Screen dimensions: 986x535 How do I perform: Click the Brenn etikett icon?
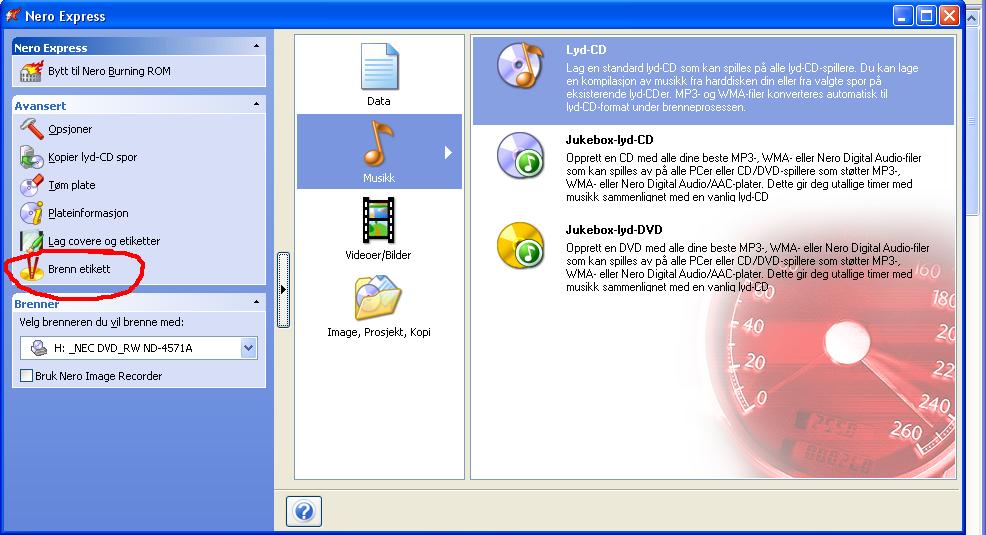coord(31,268)
